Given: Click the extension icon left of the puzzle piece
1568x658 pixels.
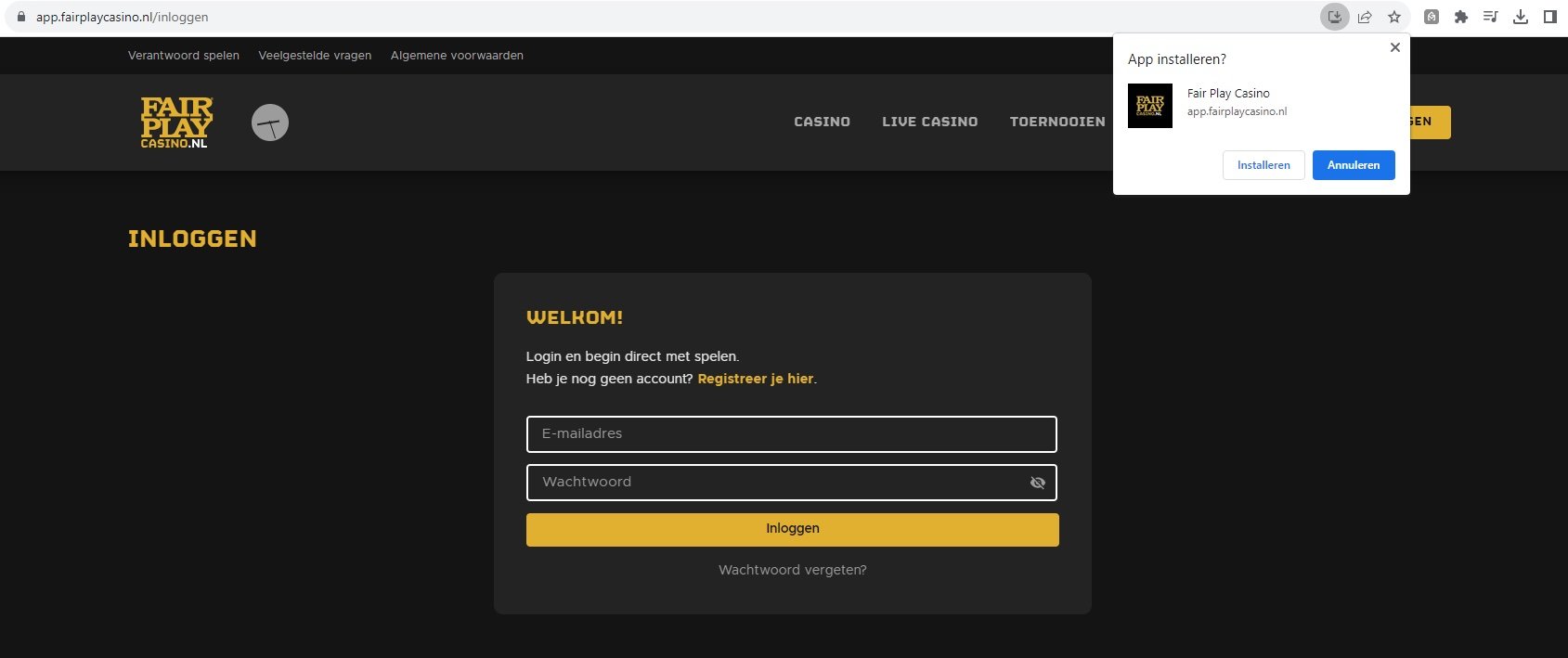Looking at the screenshot, I should tap(1432, 17).
